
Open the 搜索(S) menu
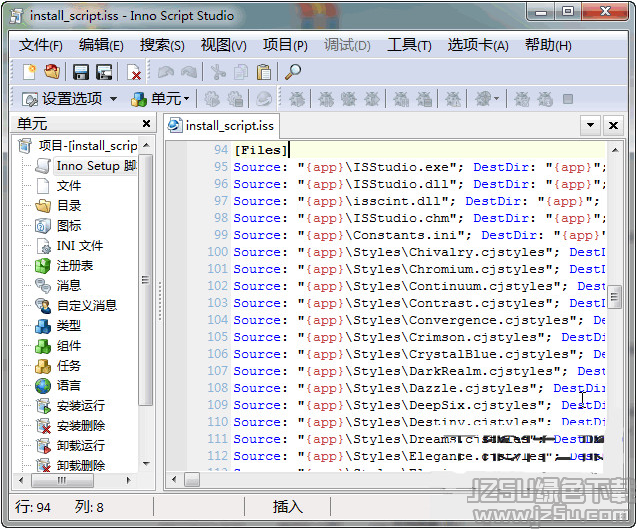(162, 45)
